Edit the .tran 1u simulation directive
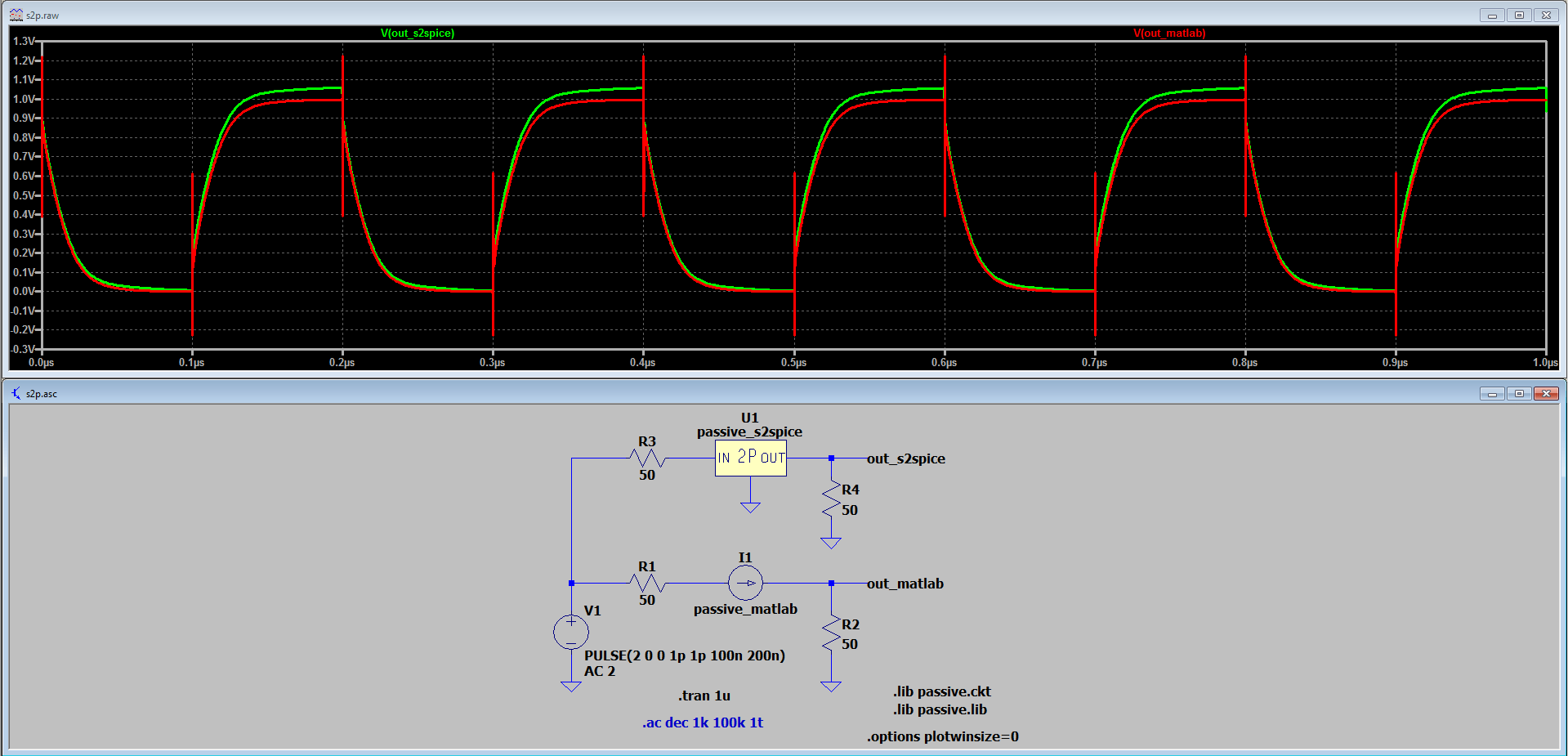 703,696
